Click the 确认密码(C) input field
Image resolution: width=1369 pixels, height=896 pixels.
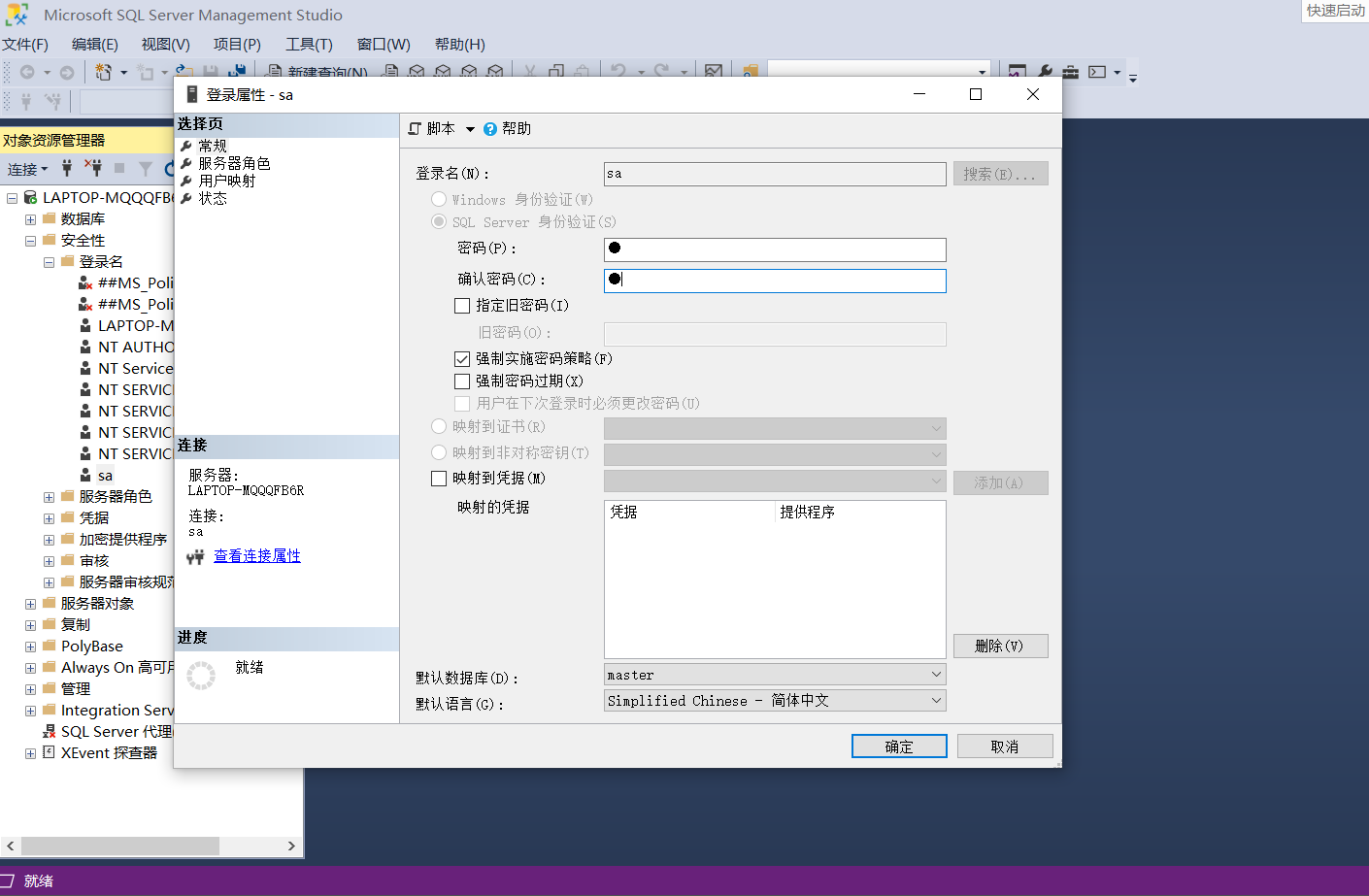[x=775, y=281]
